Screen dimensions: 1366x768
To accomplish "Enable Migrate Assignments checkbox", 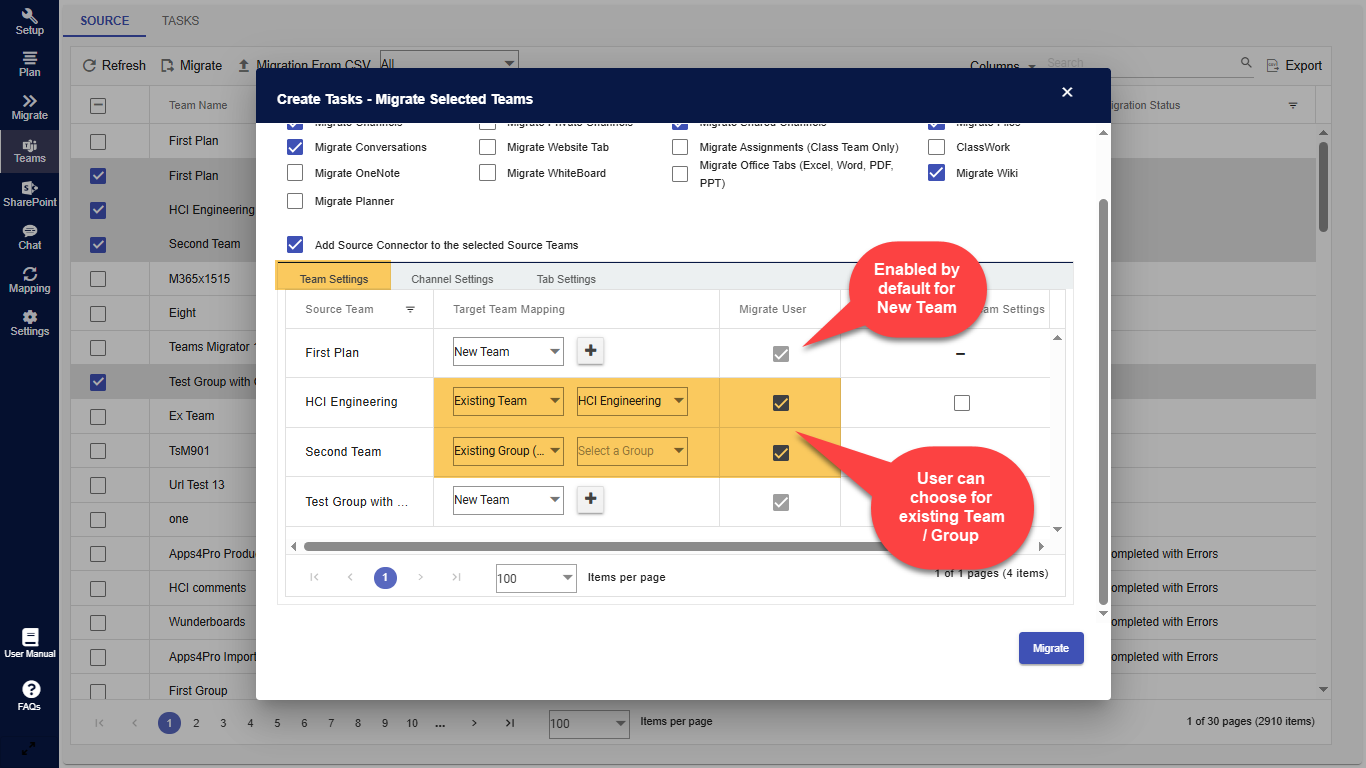I will coord(680,147).
